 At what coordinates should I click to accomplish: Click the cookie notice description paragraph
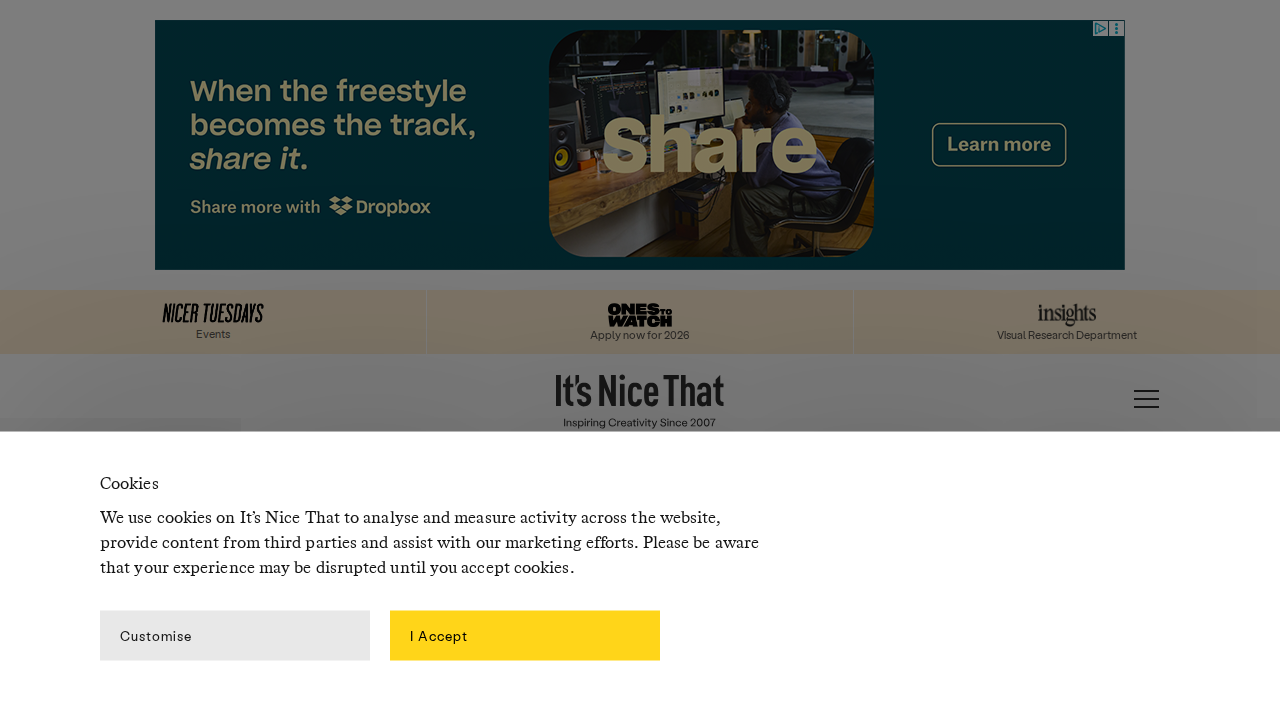430,543
